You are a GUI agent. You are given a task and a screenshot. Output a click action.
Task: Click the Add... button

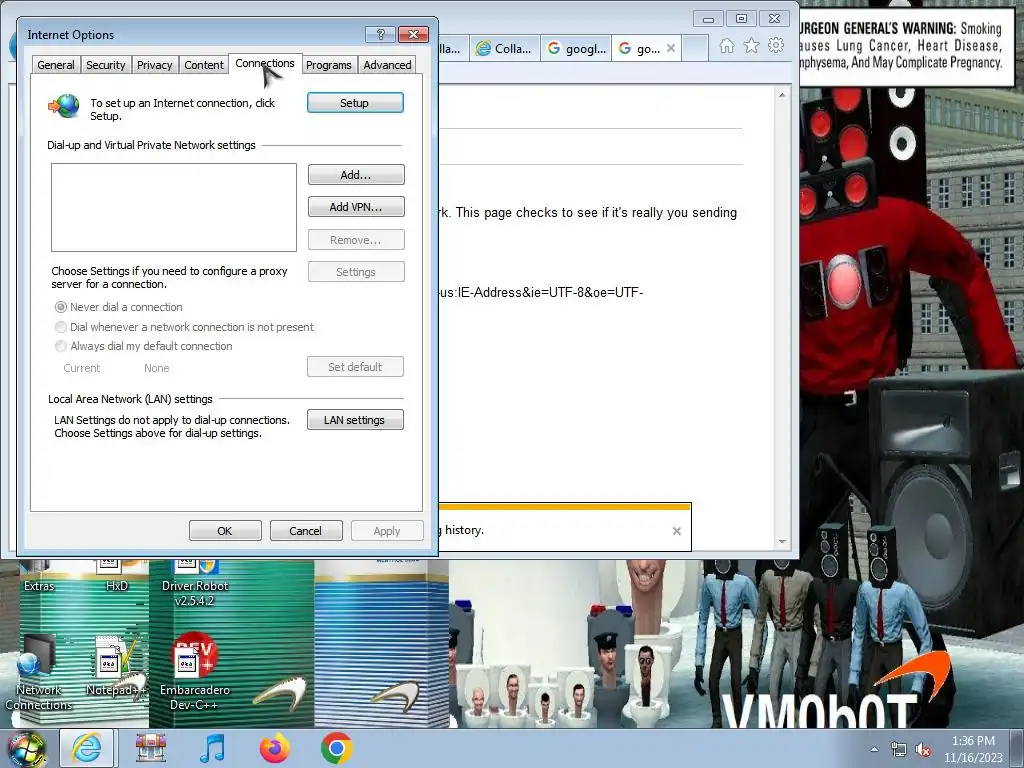[x=356, y=174]
